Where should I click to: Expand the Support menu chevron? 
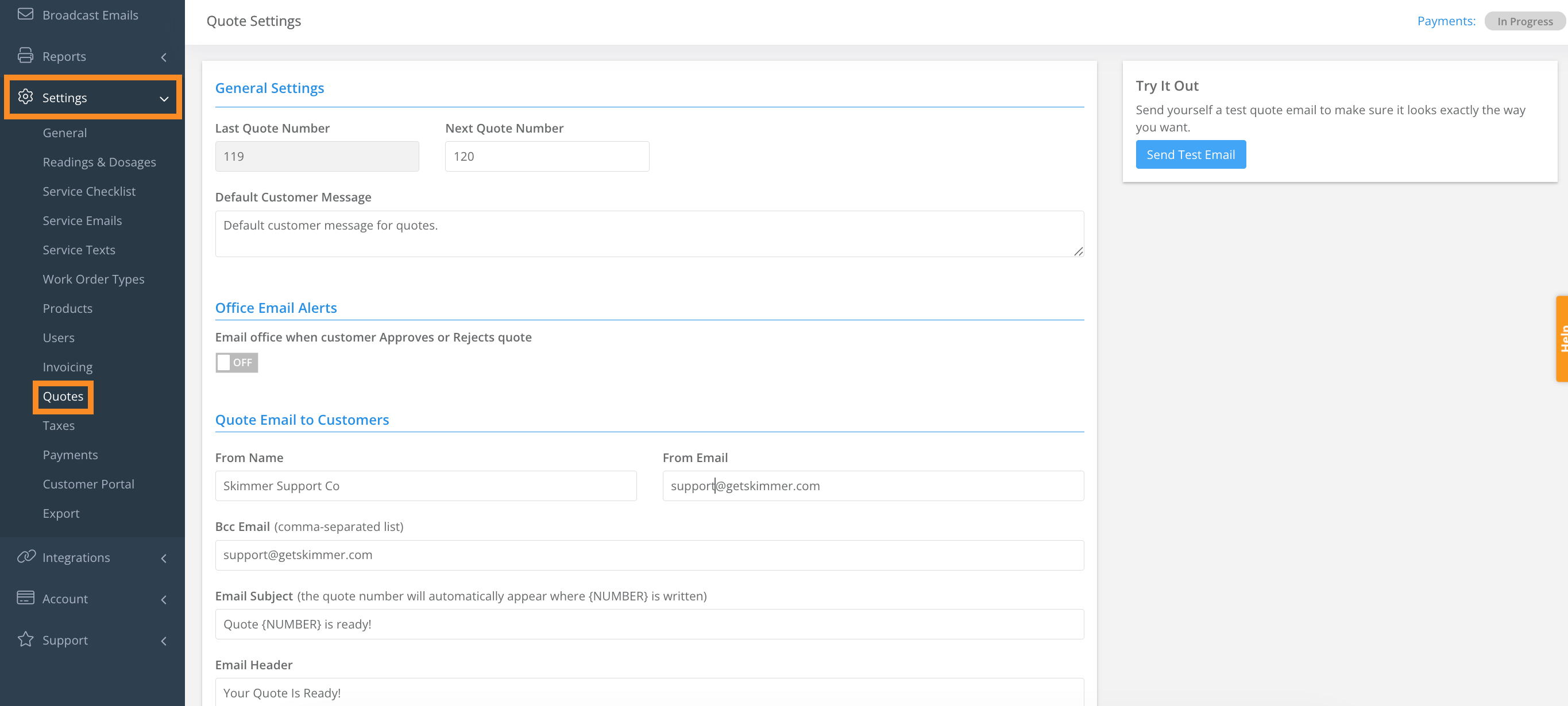(x=164, y=641)
